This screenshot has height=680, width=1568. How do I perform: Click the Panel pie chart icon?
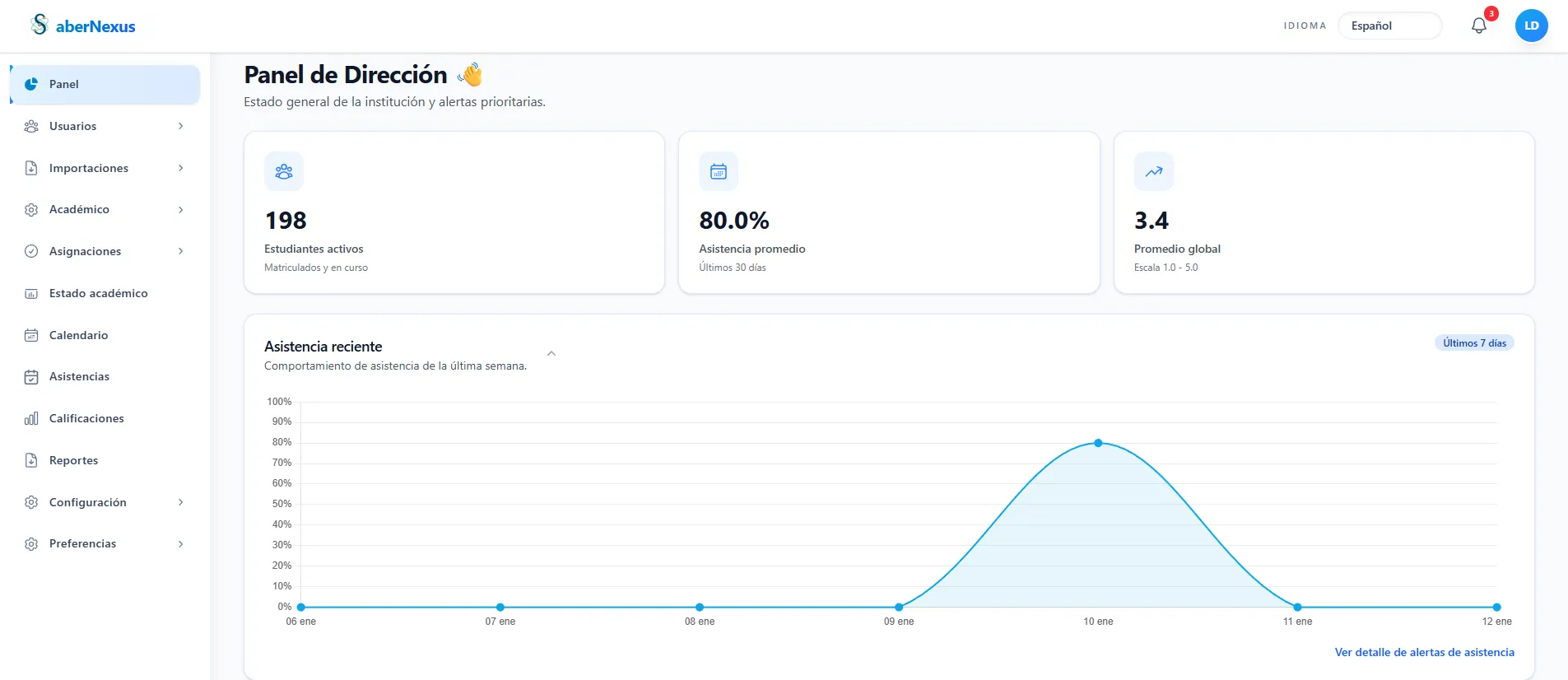pos(31,84)
